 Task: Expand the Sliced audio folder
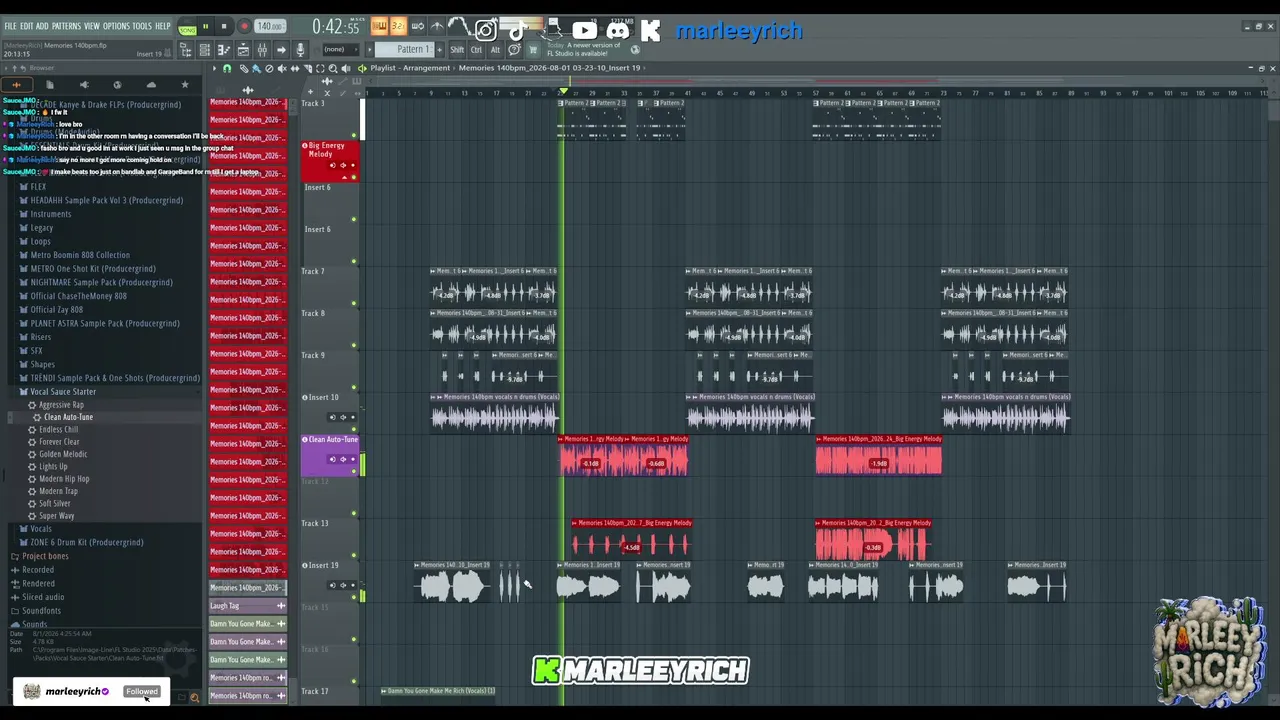coord(43,597)
